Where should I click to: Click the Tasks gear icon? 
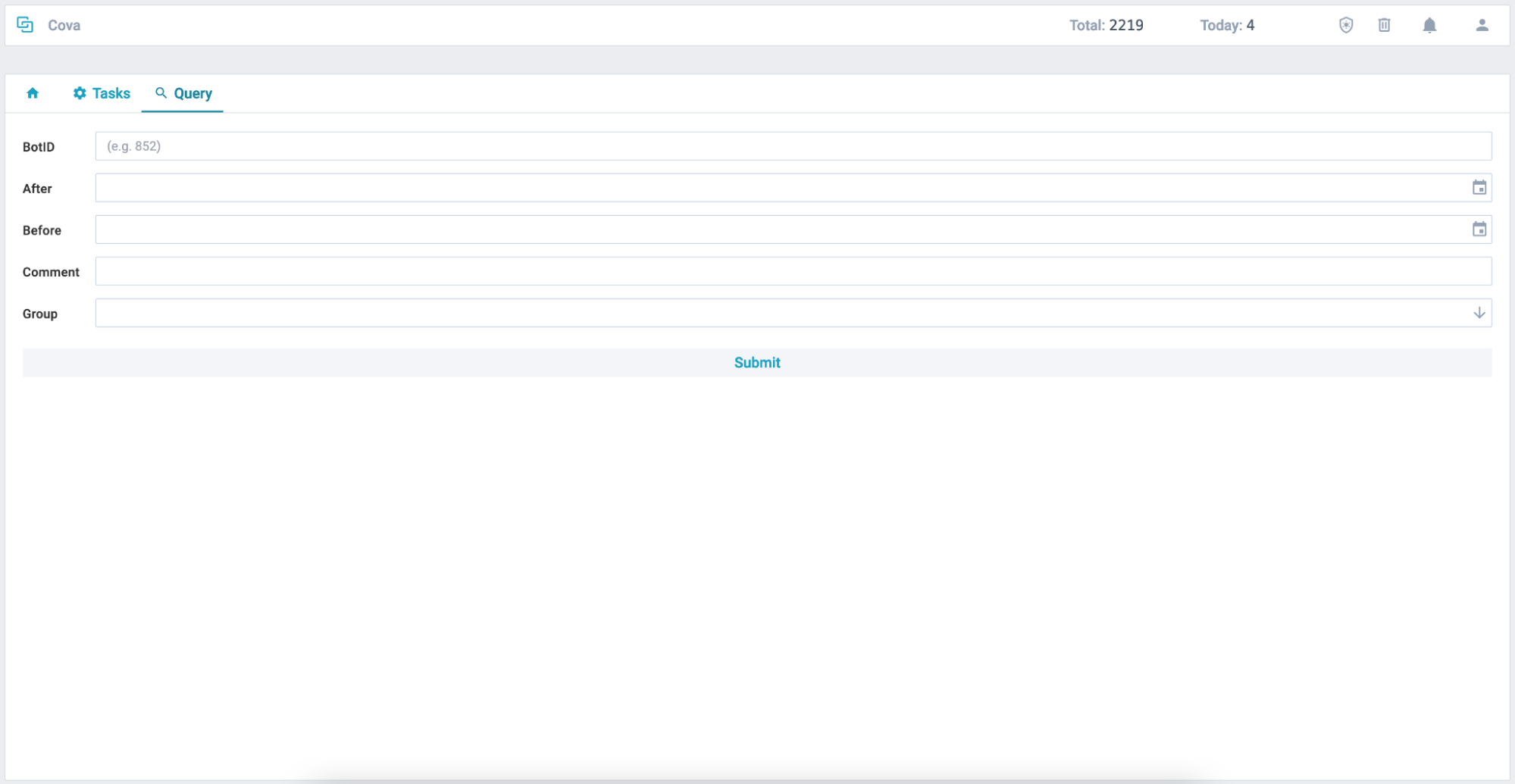point(80,93)
